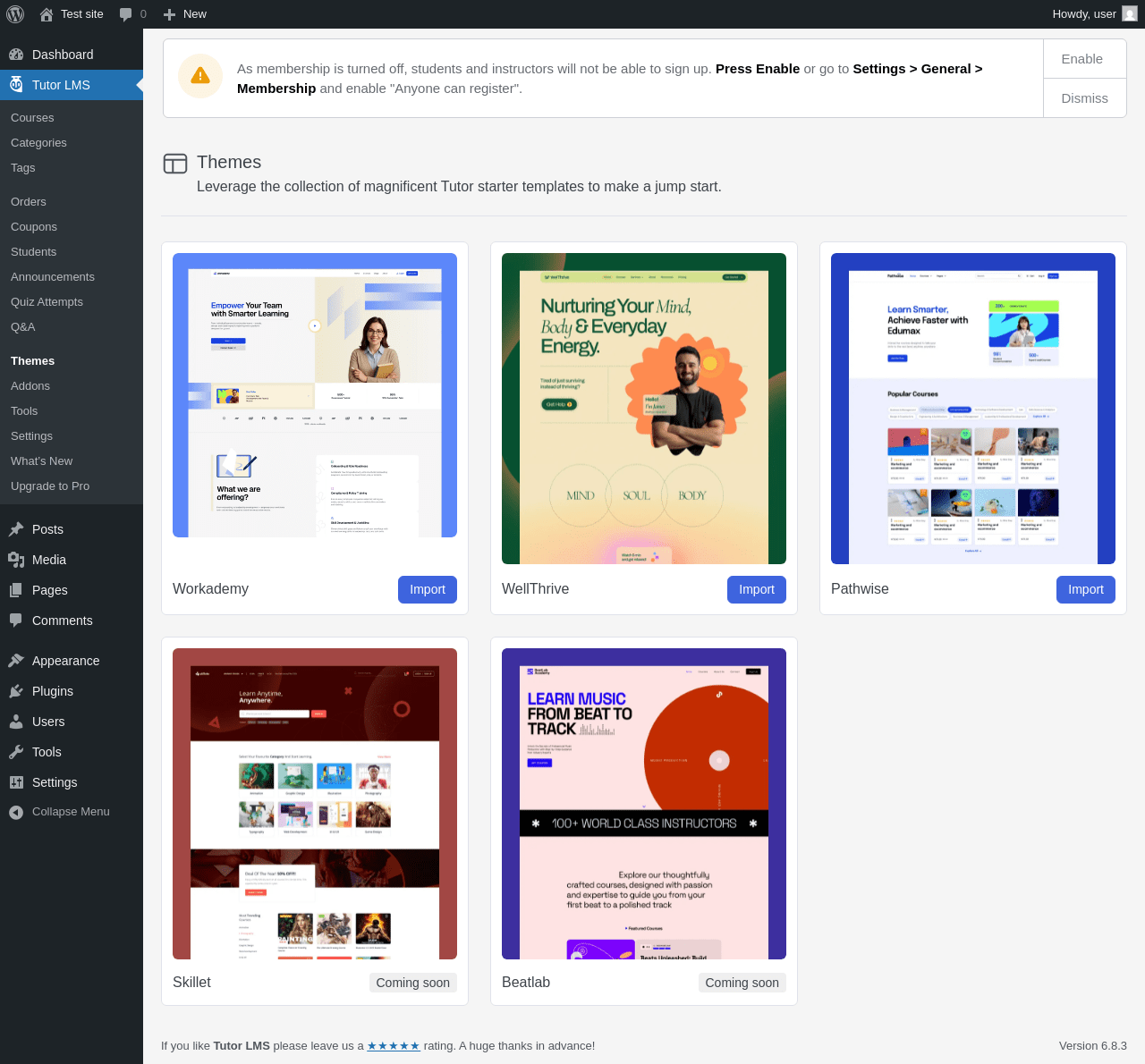Open Tools under Tutor LMS
Screen dimensions: 1145x1064
[24, 411]
